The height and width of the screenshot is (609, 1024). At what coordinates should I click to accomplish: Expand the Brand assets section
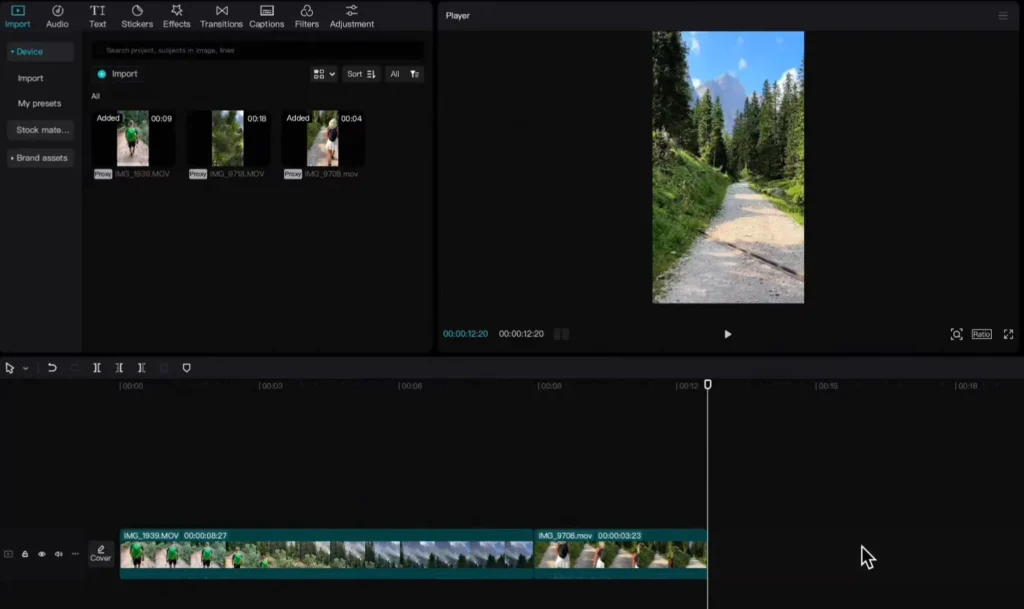click(x=40, y=158)
